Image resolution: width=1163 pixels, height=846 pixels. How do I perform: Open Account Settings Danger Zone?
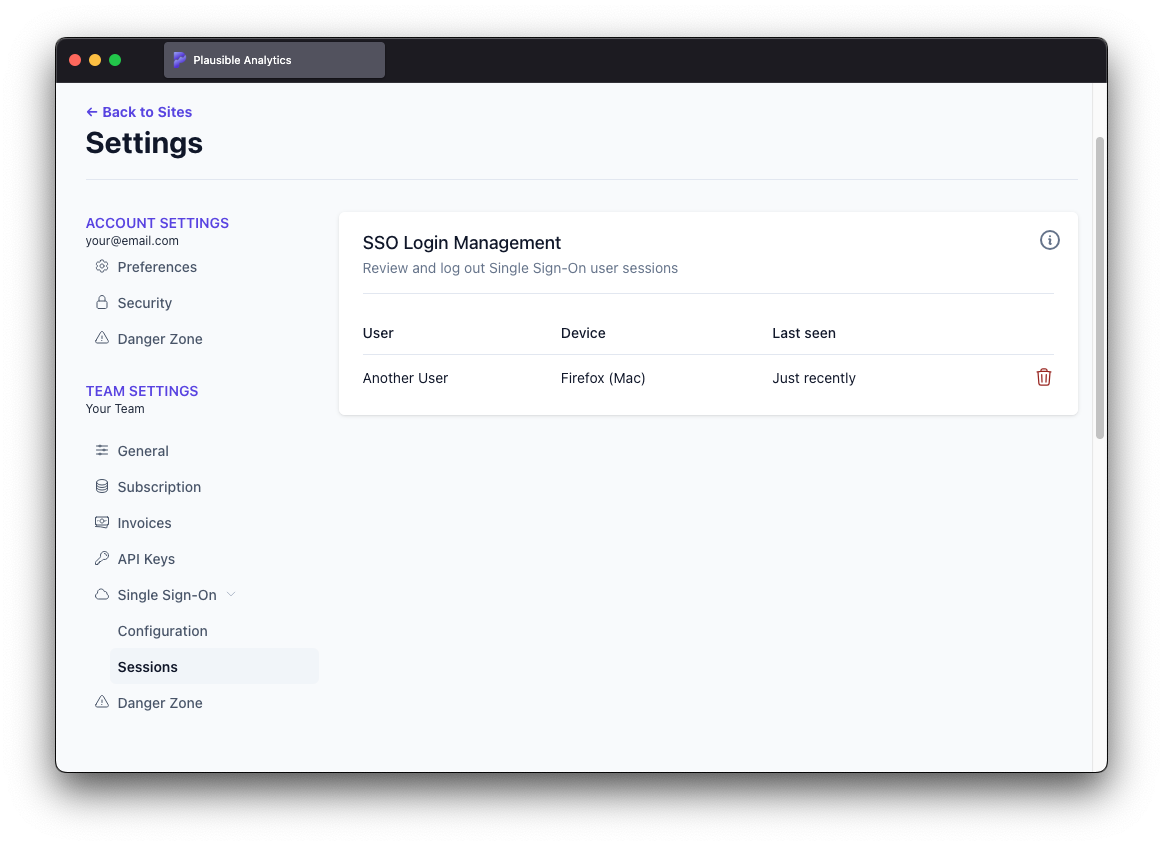[159, 339]
